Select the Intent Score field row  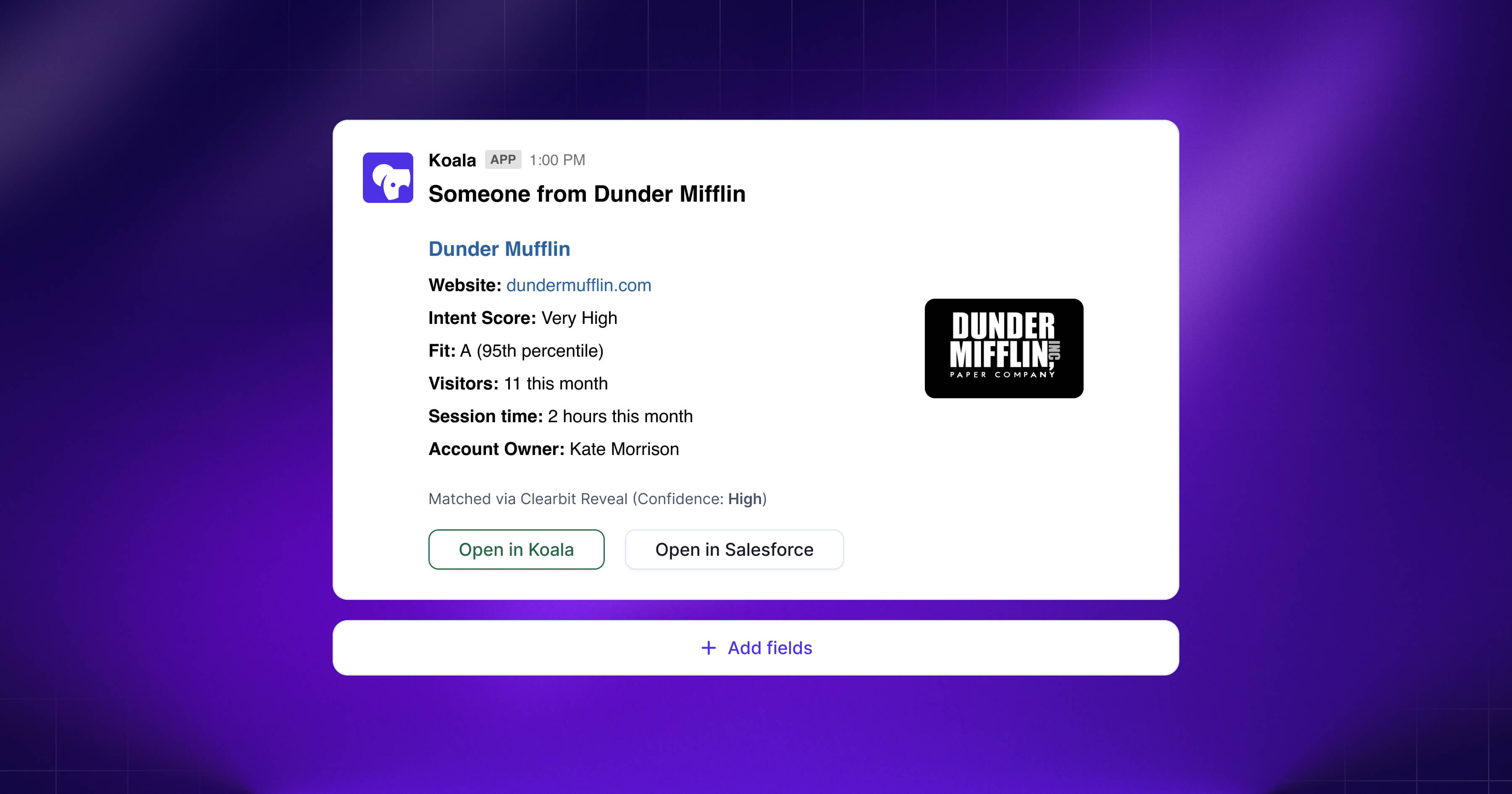522,318
